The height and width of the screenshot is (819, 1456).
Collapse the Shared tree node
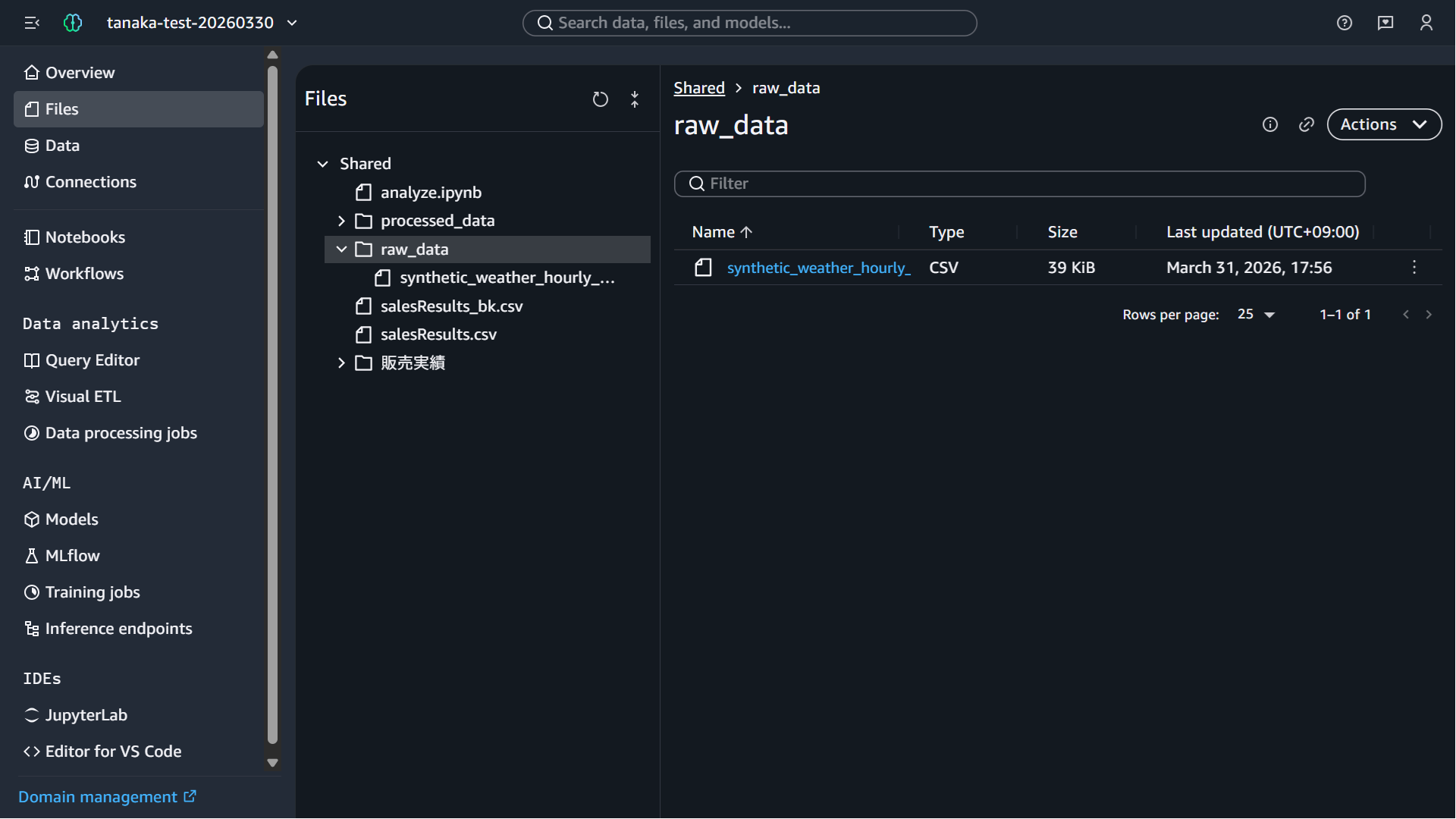point(323,164)
